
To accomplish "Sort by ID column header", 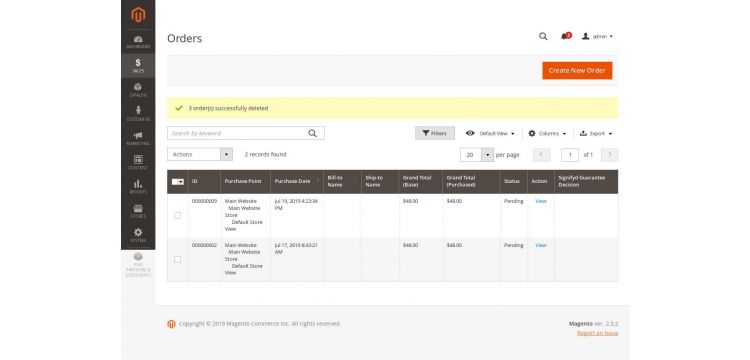I will coord(205,182).
